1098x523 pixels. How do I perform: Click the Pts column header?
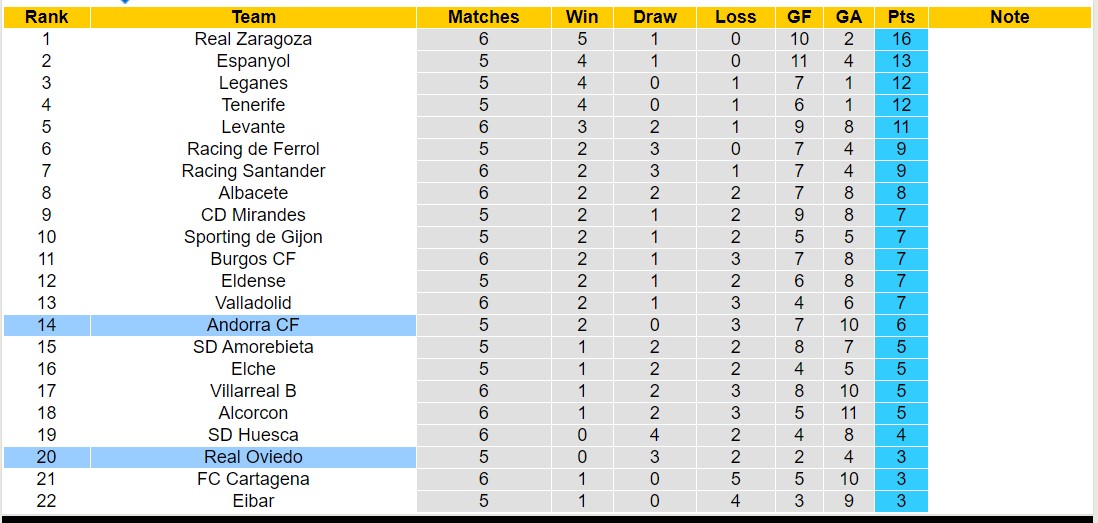[901, 17]
